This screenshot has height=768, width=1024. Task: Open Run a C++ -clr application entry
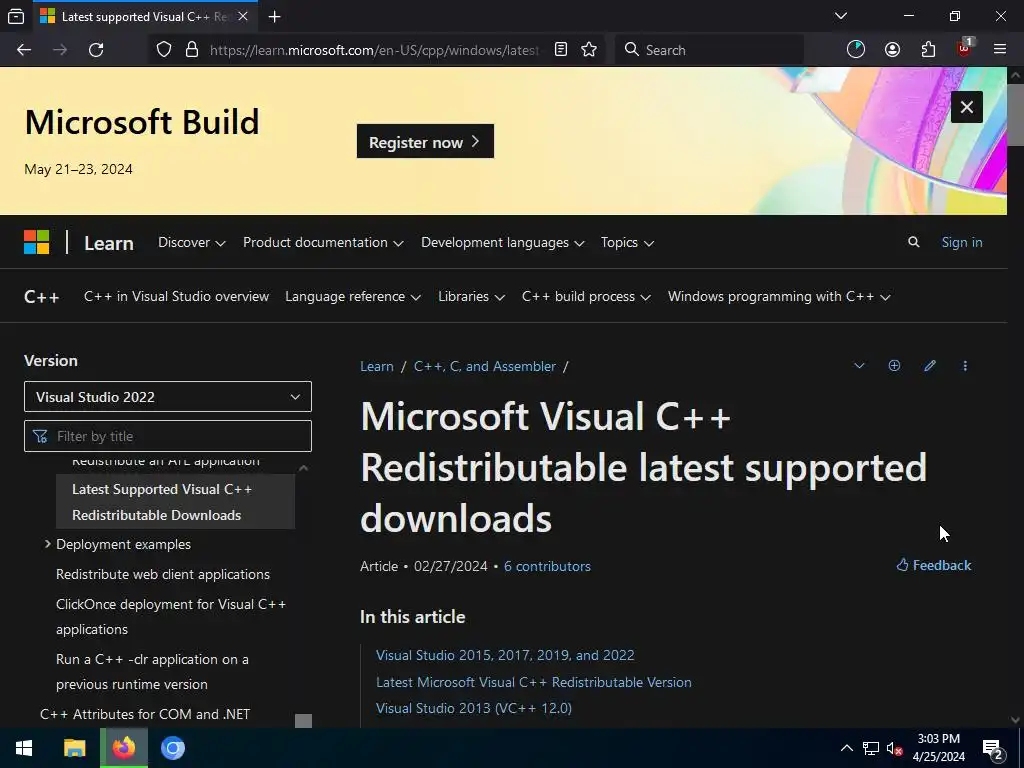pyautogui.click(x=152, y=671)
